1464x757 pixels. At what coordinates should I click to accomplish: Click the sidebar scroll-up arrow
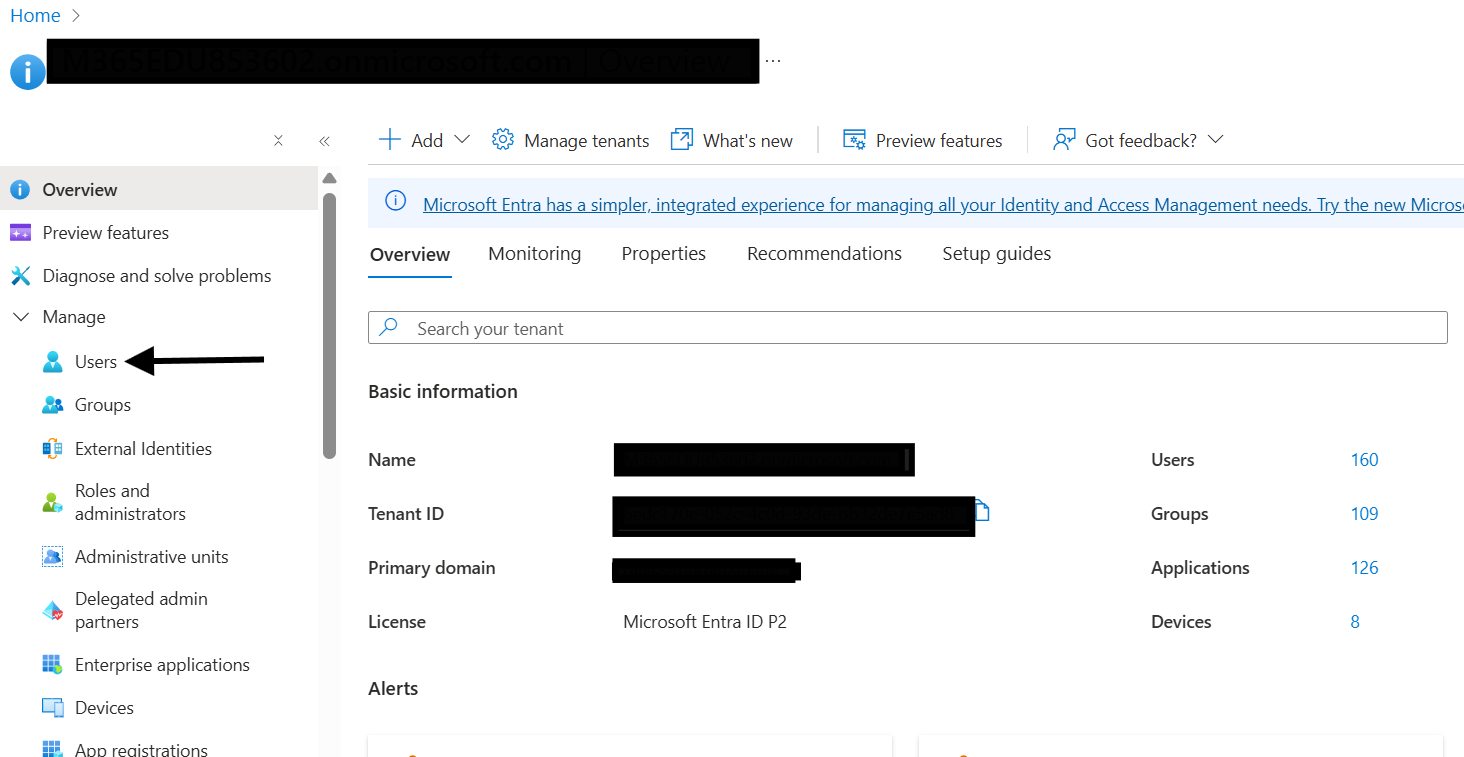coord(330,179)
